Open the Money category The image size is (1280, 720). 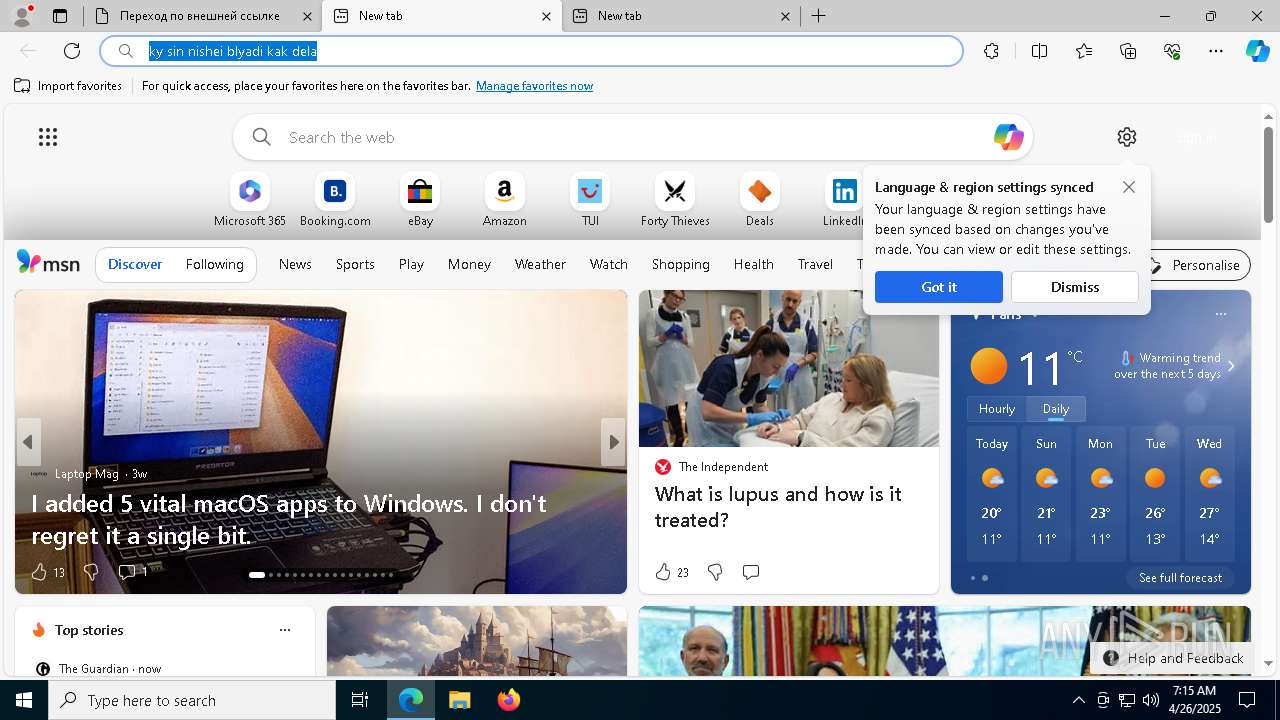(469, 264)
